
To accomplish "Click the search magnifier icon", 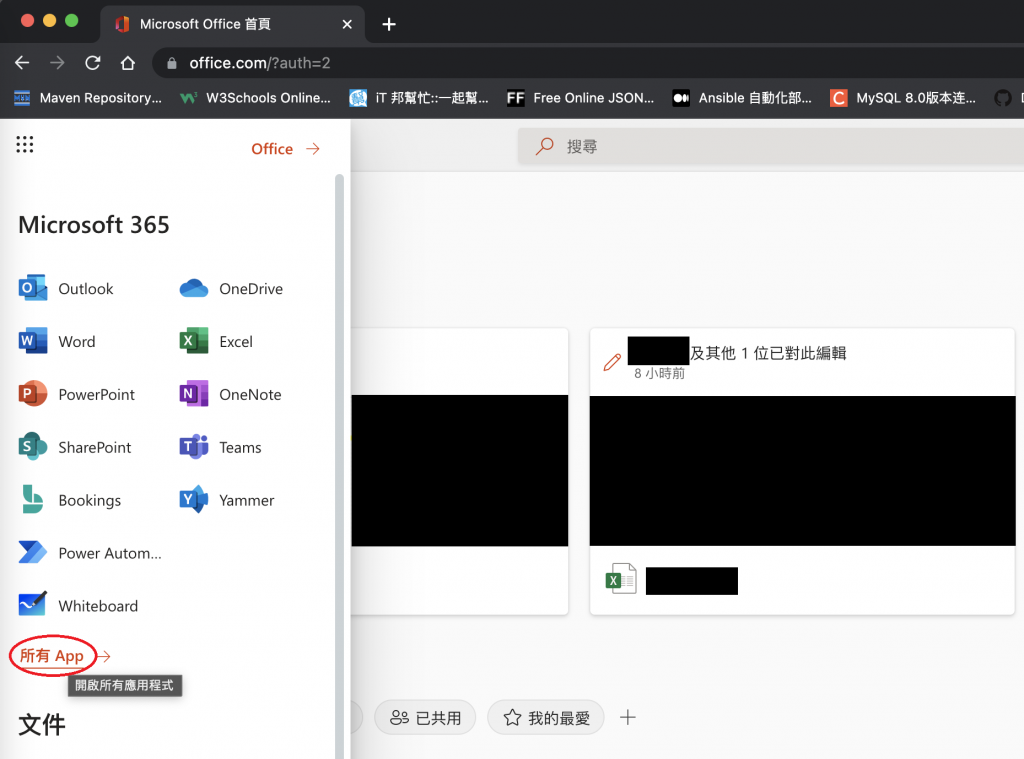I will click(x=545, y=146).
